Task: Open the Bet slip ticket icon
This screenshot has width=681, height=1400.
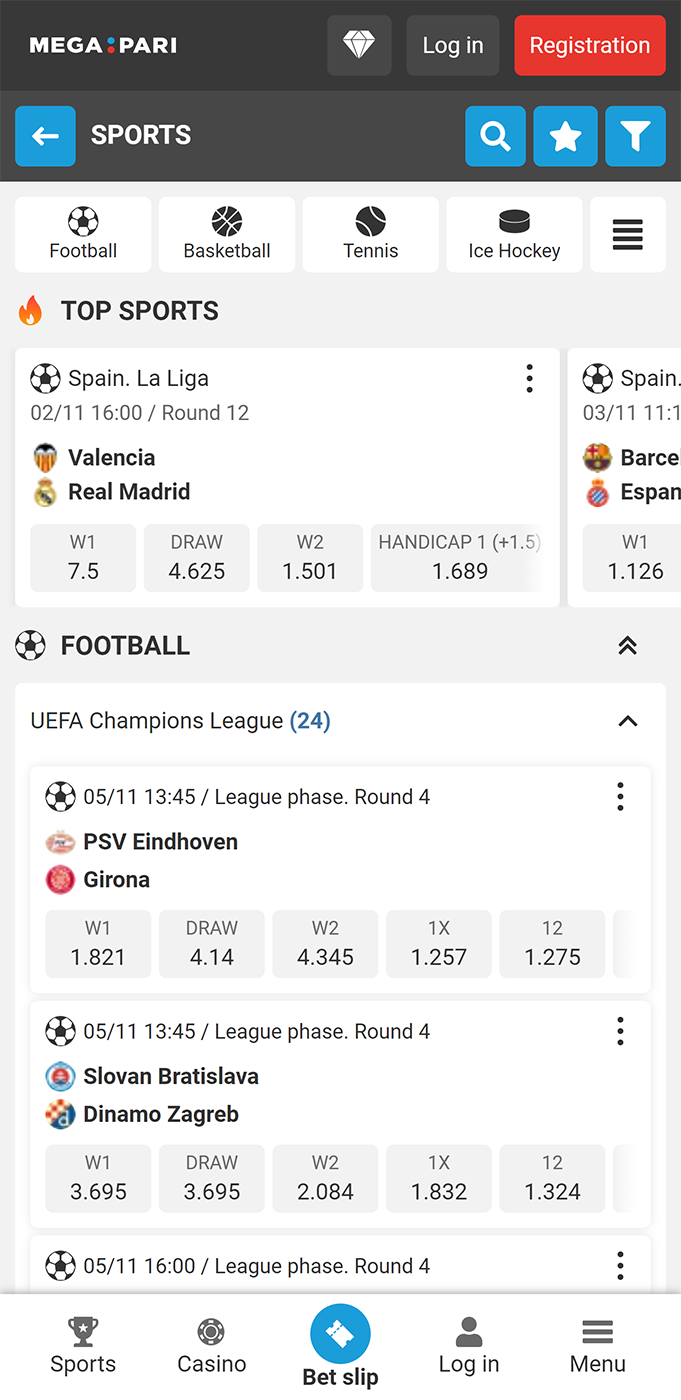Action: [x=340, y=1335]
